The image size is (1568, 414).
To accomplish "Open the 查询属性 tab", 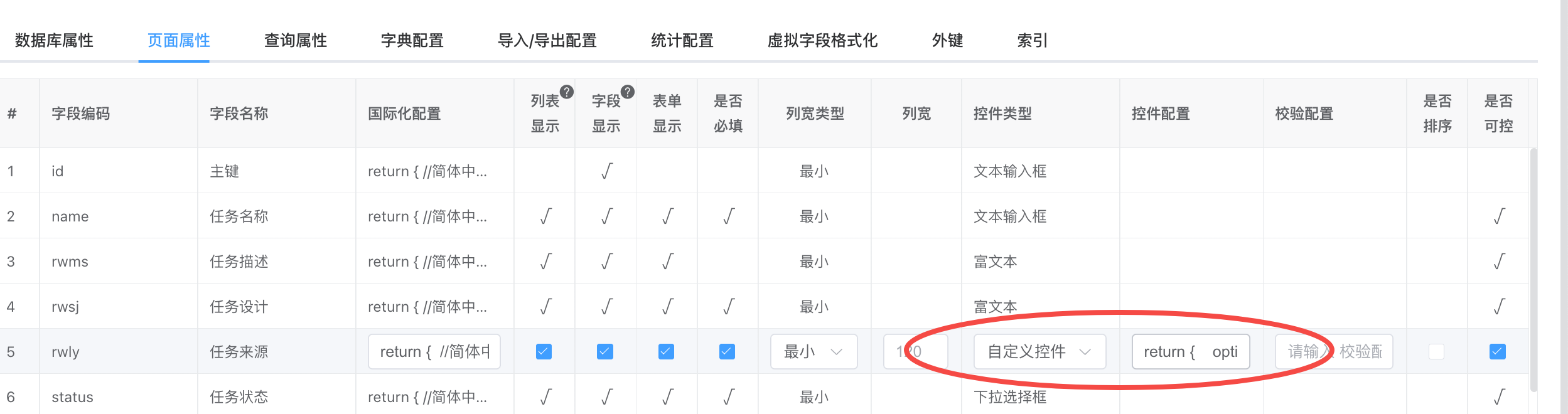I will [x=296, y=41].
